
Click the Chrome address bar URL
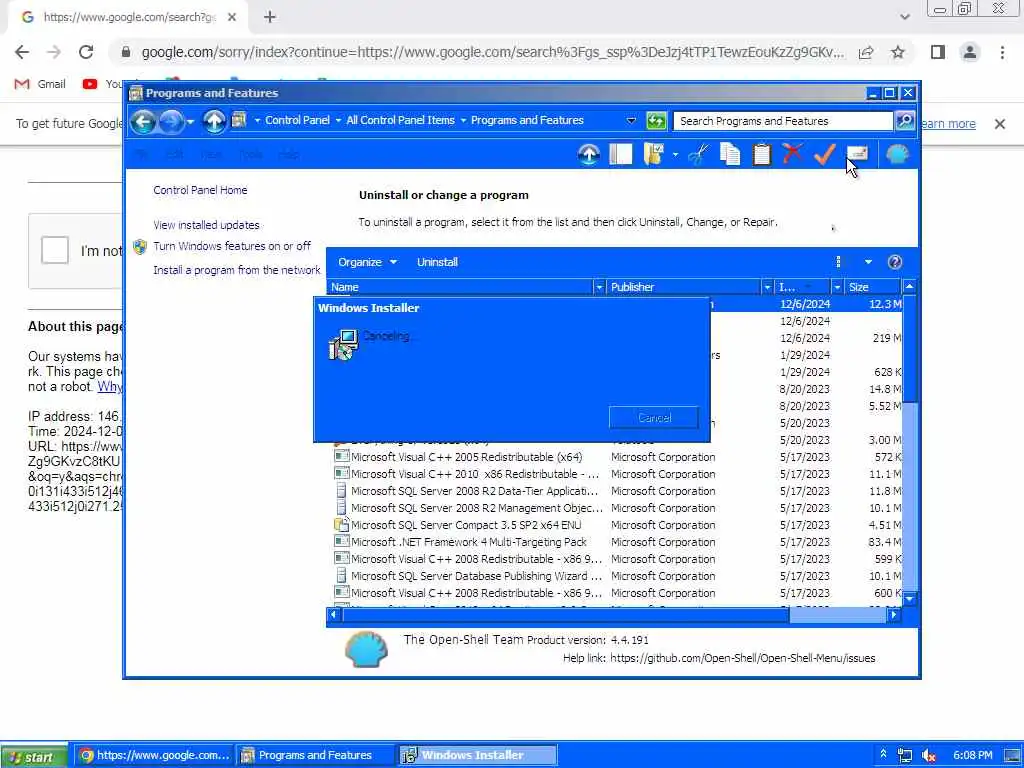(x=492, y=52)
